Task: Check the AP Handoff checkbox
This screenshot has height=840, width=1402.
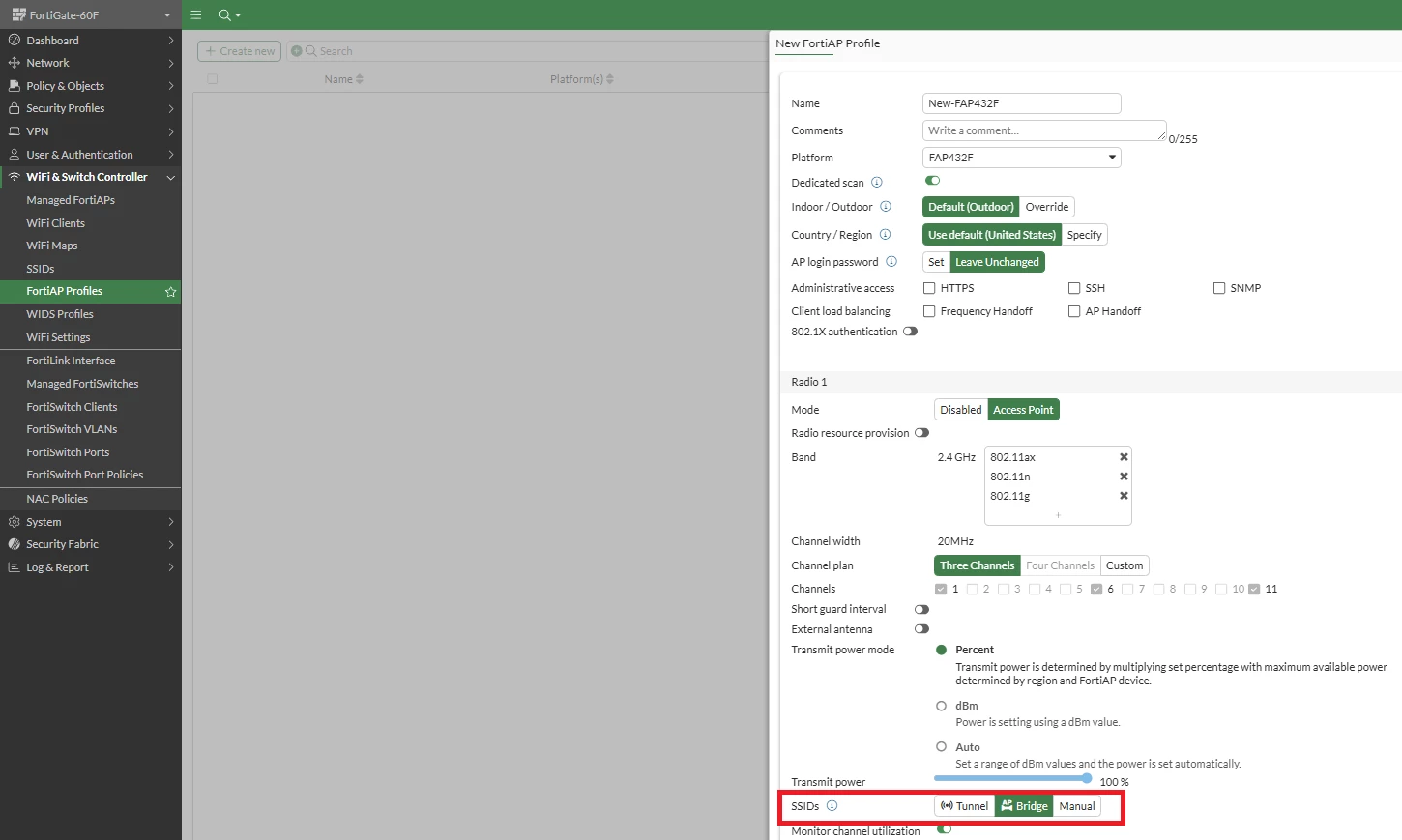Action: pyautogui.click(x=1074, y=311)
